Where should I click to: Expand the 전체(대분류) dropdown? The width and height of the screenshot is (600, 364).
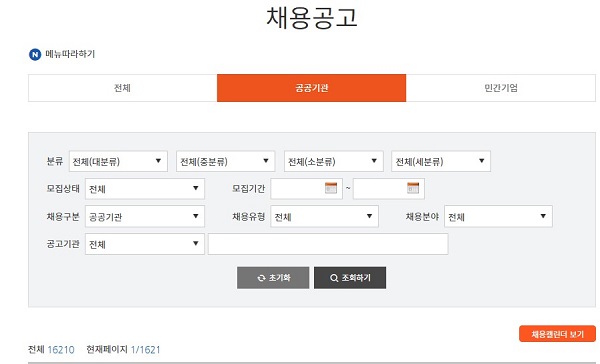[118, 161]
